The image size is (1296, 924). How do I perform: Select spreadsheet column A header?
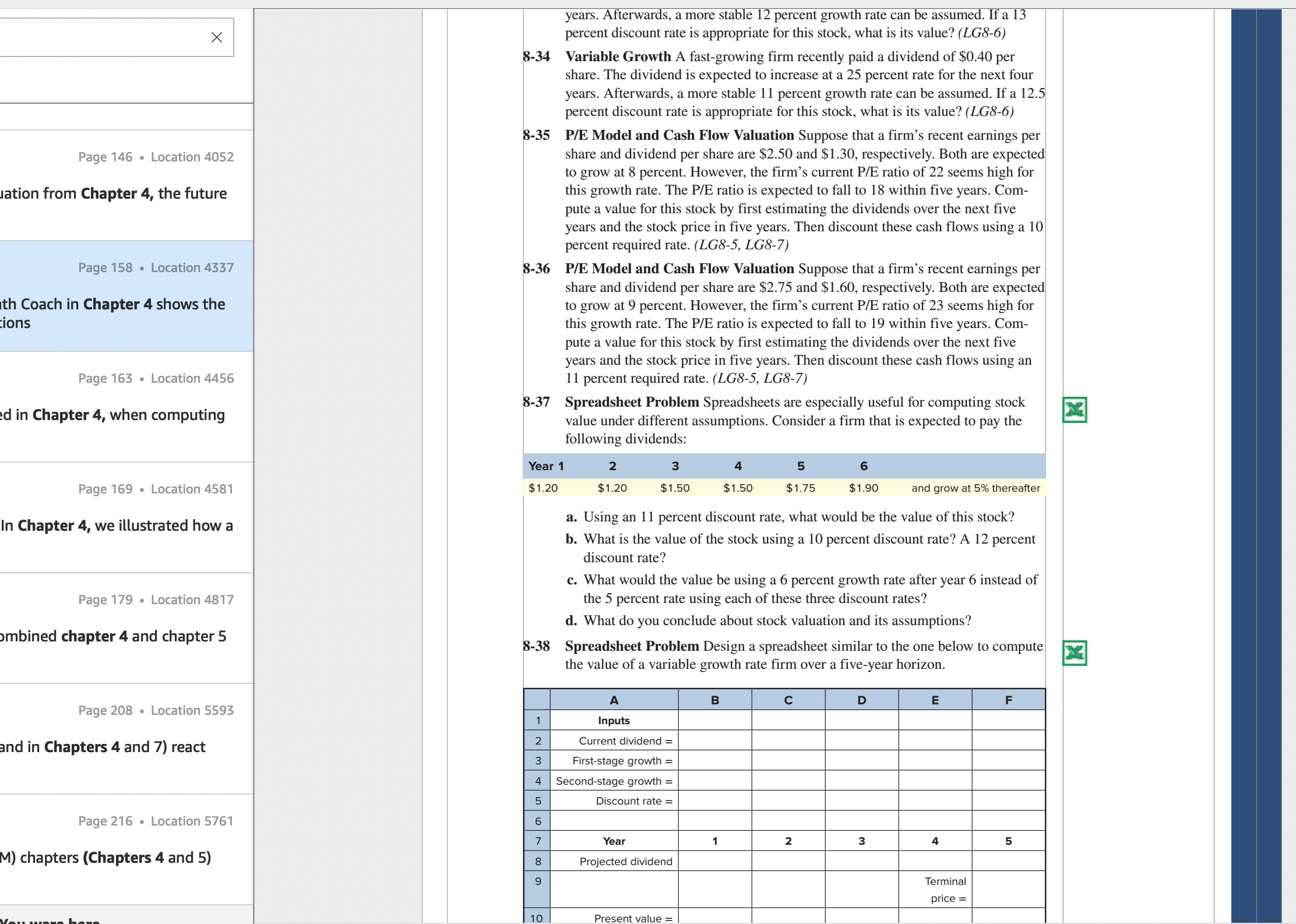click(x=614, y=700)
